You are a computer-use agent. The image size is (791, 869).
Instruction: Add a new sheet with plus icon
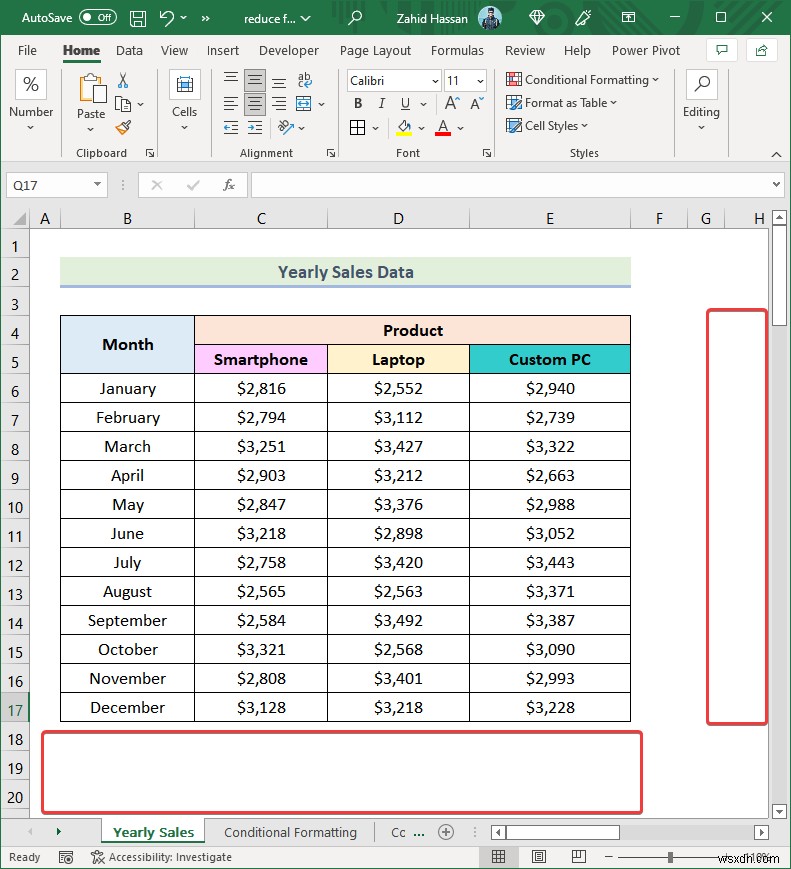tap(446, 832)
